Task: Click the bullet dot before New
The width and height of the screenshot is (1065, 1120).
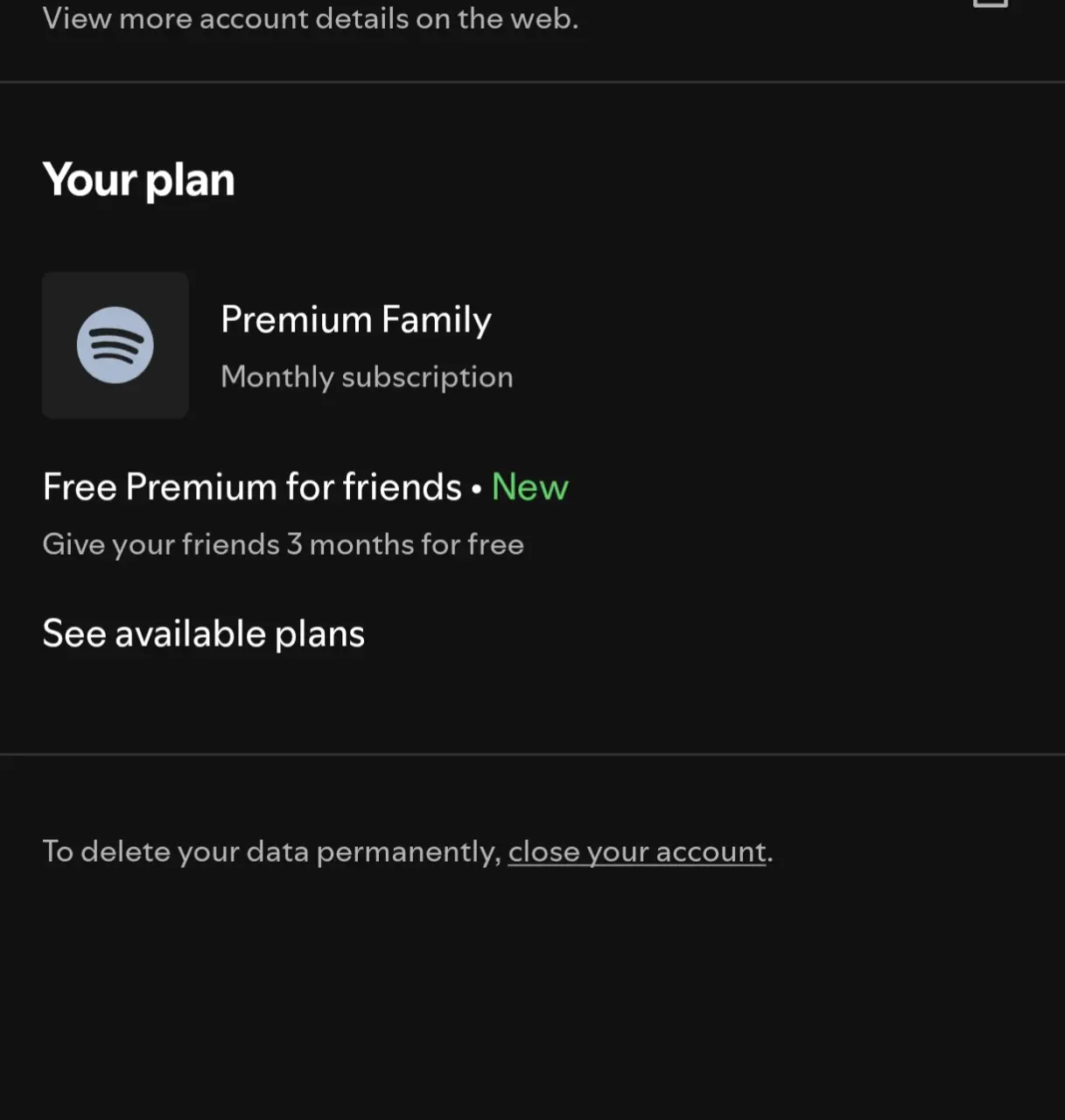Action: coord(476,489)
